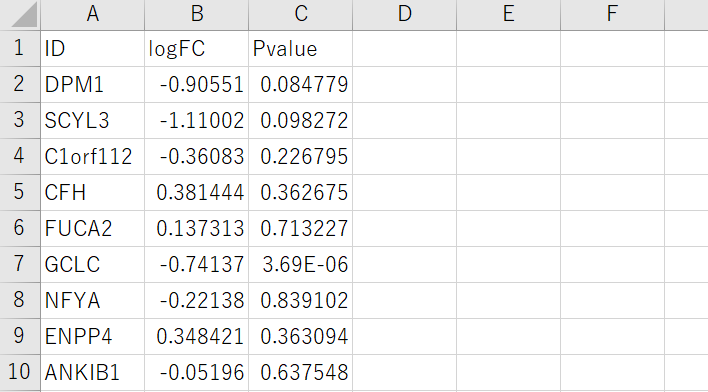Viewport: 708px width, 392px height.
Task: Click Pvalue 0.362675
Action: click(x=301, y=192)
